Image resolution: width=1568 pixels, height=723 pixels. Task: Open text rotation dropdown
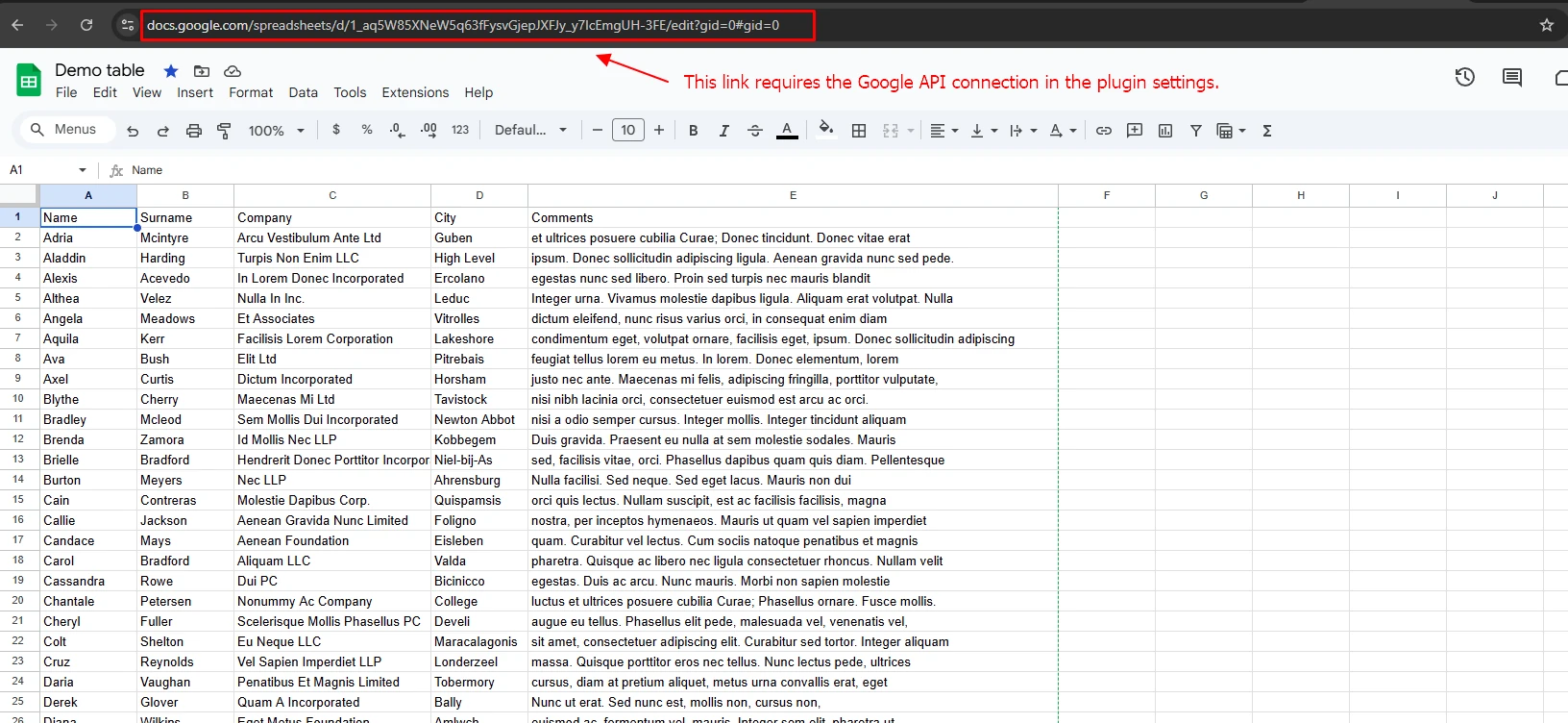pos(1064,131)
